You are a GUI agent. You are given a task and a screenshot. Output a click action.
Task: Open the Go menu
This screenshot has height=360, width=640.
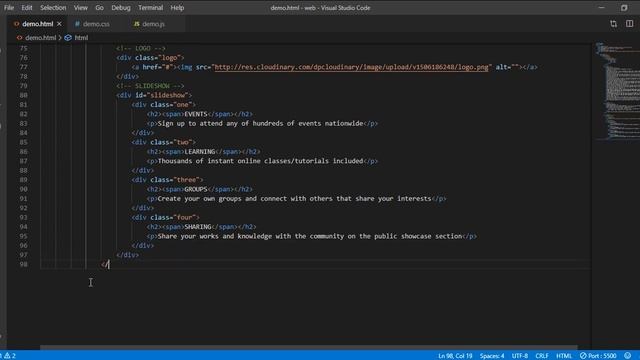coord(99,8)
